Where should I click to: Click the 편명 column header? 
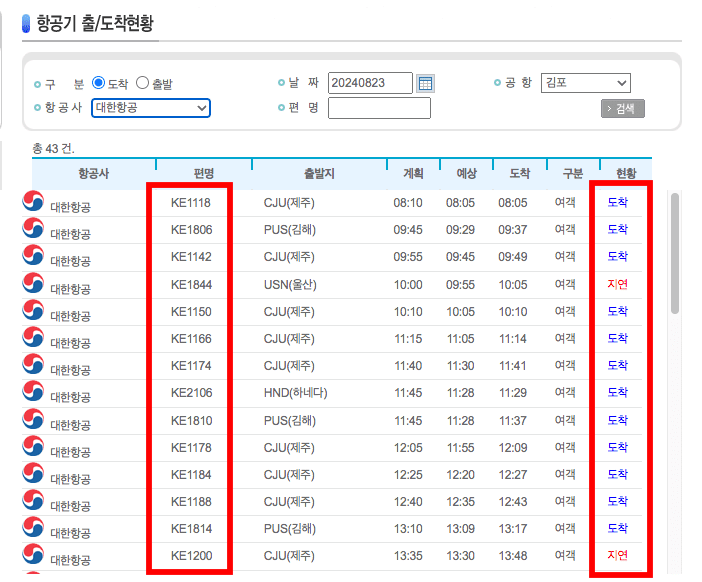[204, 174]
